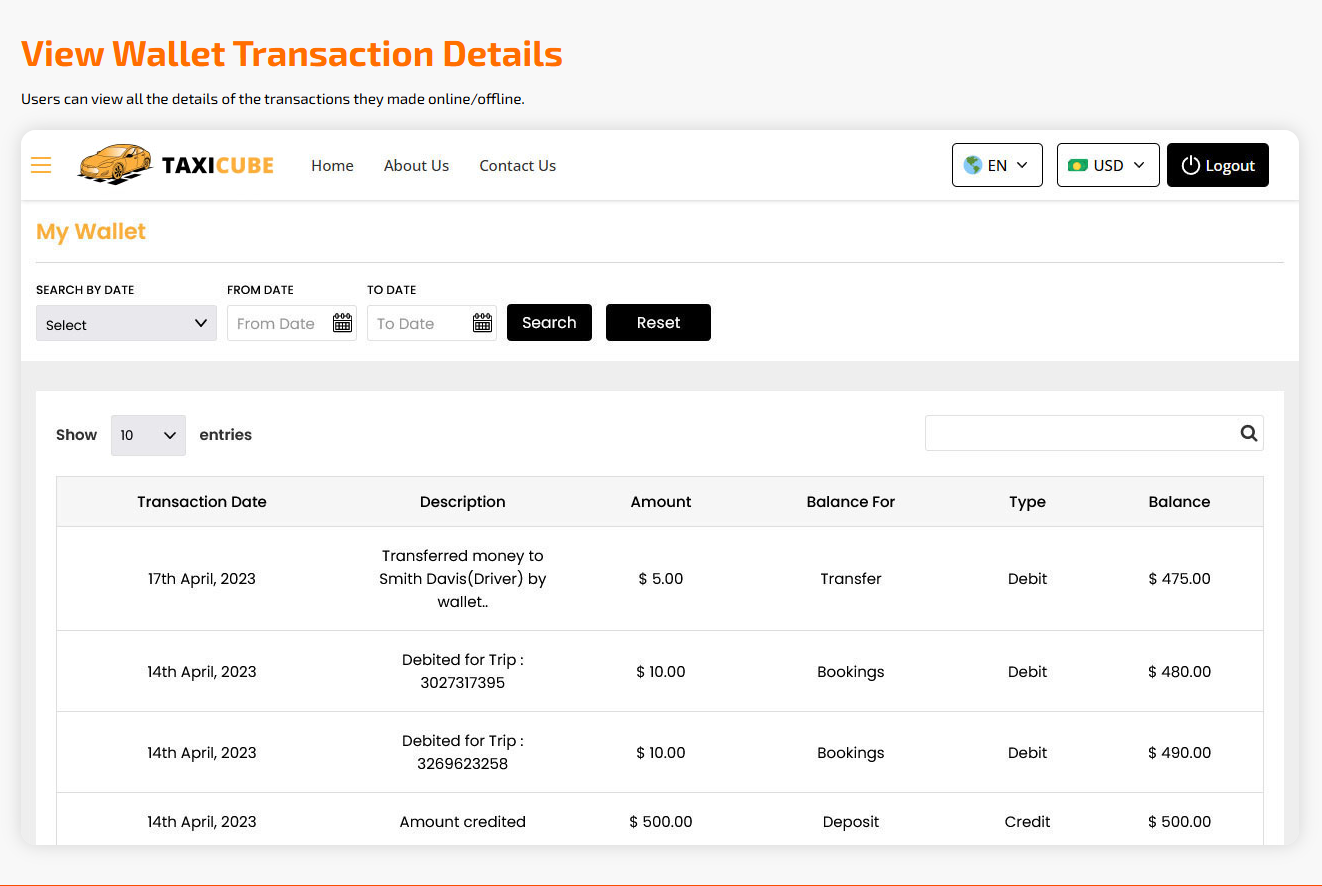Image resolution: width=1322 pixels, height=886 pixels.
Task: Sort by Type column header
Action: [x=1027, y=502]
